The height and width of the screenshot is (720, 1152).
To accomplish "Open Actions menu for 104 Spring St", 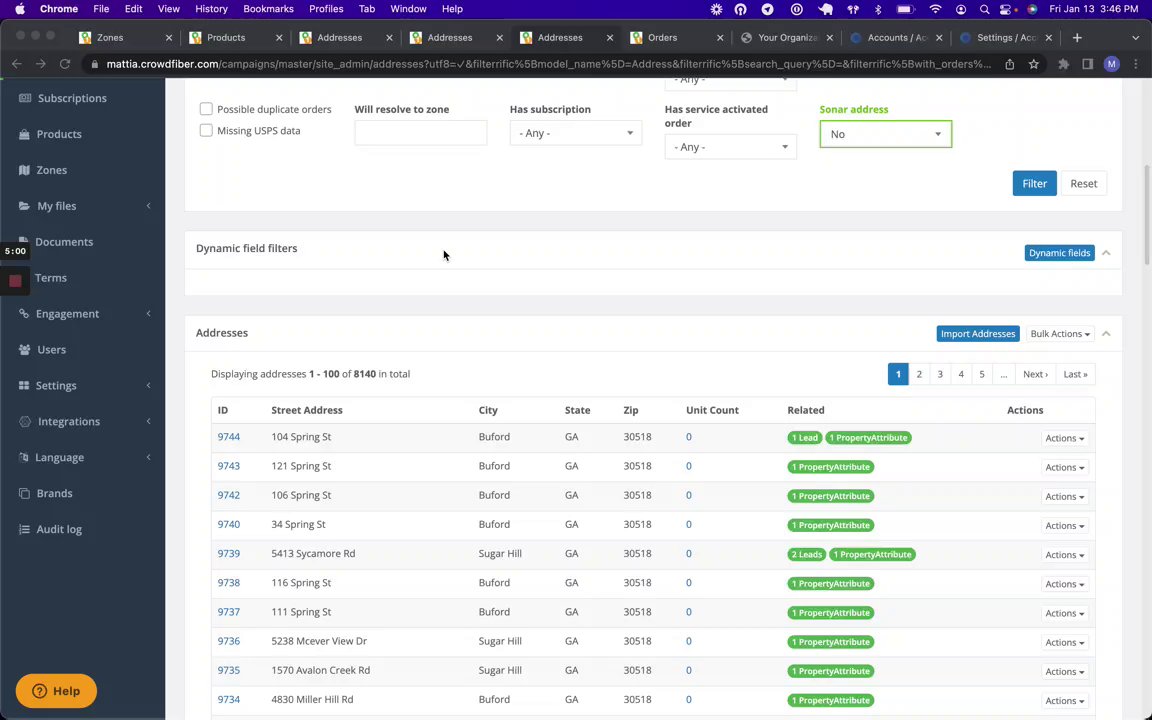I will (1065, 438).
